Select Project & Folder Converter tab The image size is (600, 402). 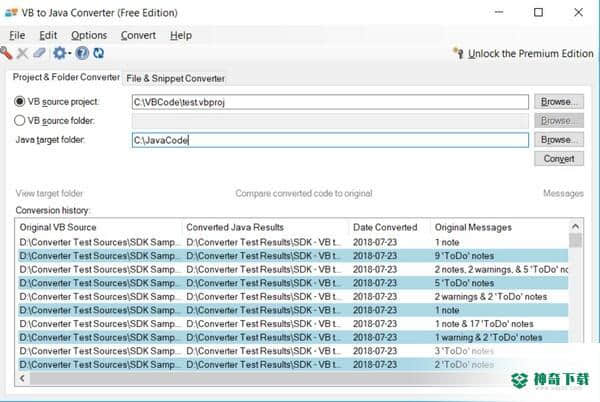click(66, 77)
